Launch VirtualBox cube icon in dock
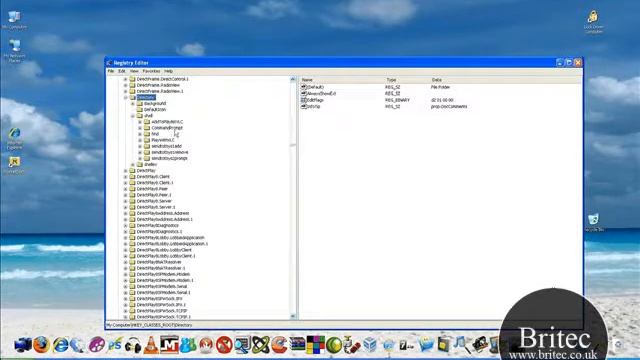 pos(370,345)
